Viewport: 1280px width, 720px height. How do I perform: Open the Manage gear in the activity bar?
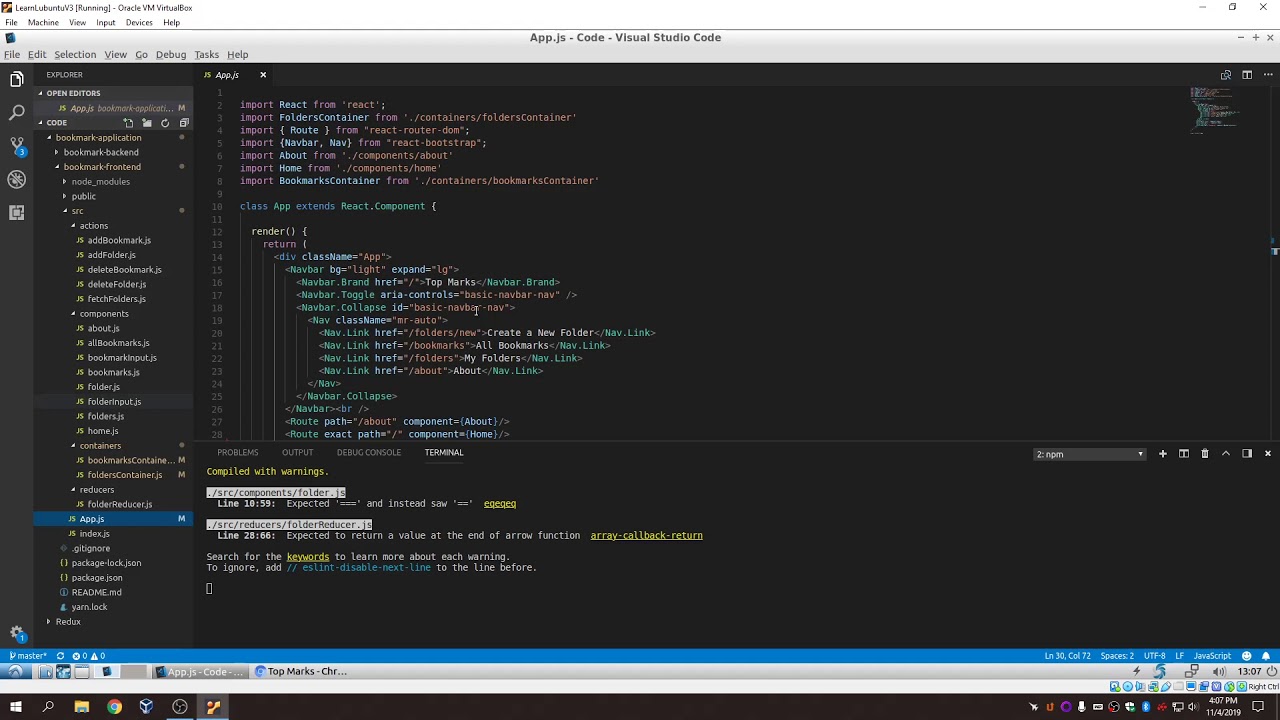(x=16, y=633)
